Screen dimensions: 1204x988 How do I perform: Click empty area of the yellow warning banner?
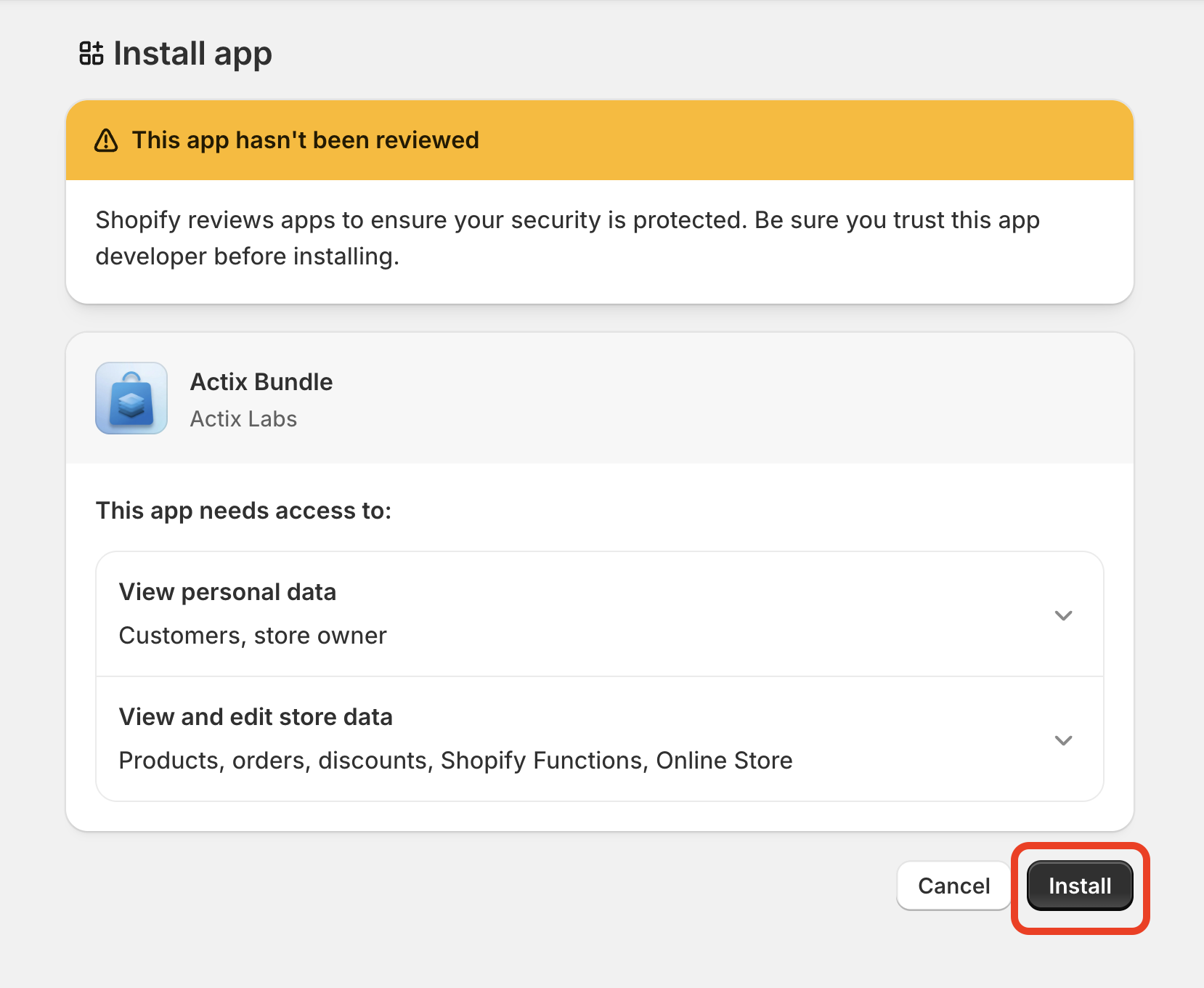coord(799,140)
